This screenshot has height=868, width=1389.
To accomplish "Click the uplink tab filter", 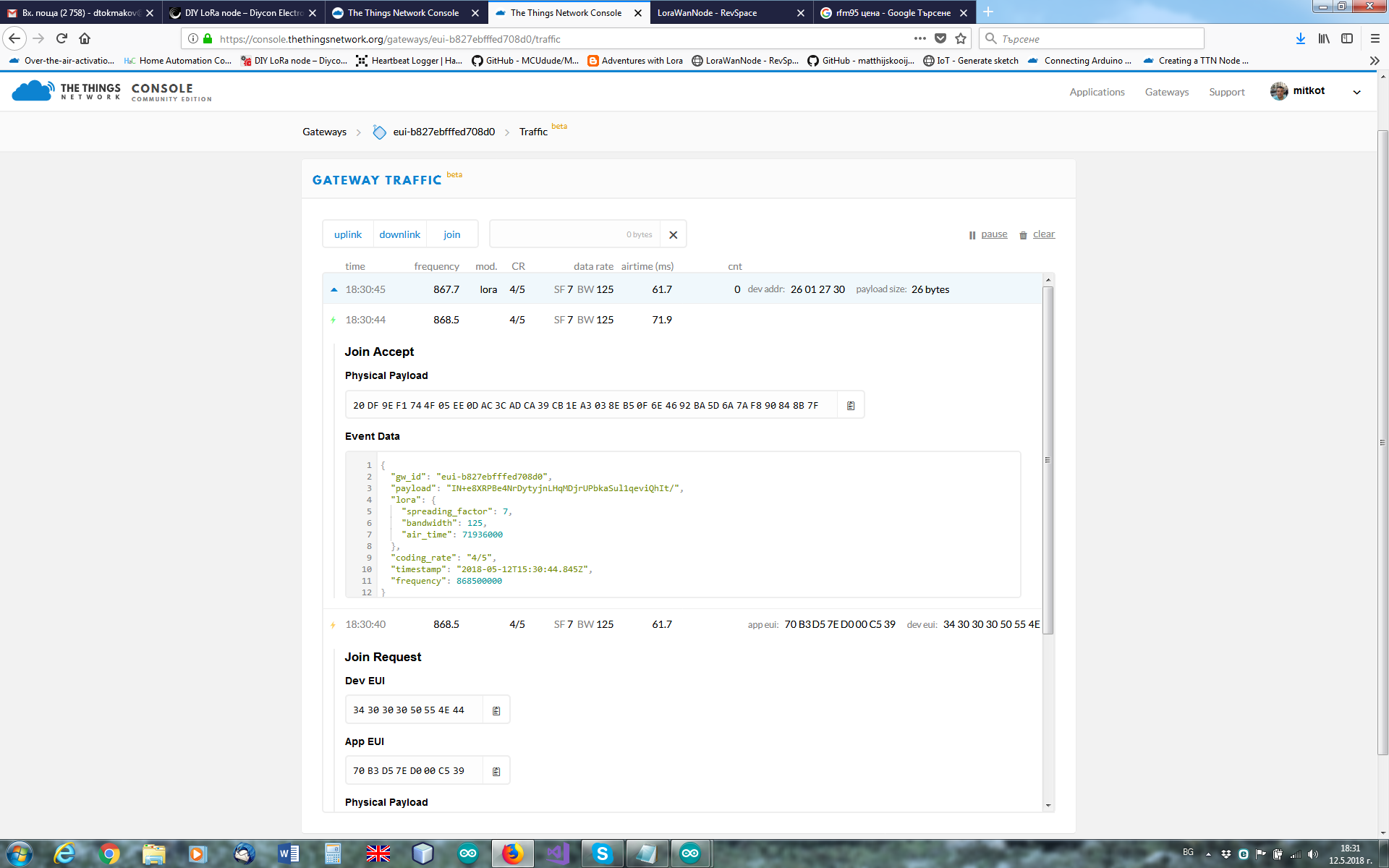I will point(347,233).
